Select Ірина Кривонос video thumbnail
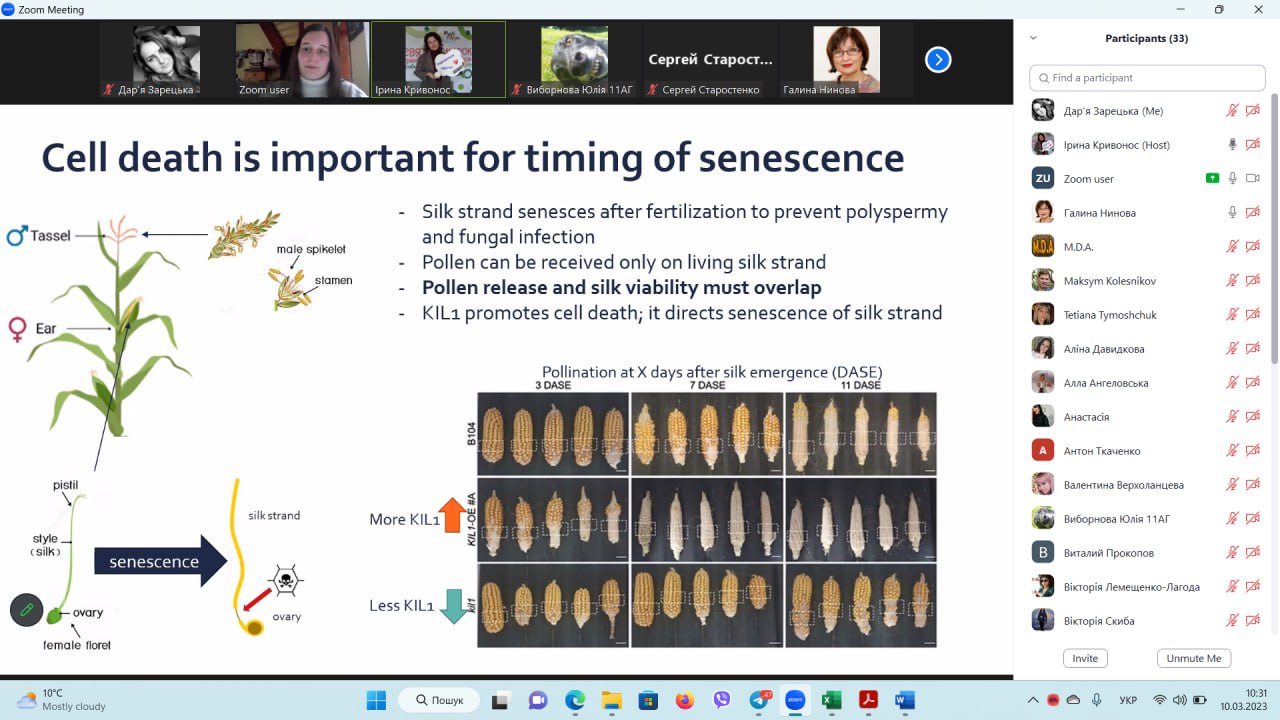Image resolution: width=1280 pixels, height=720 pixels. coord(438,60)
